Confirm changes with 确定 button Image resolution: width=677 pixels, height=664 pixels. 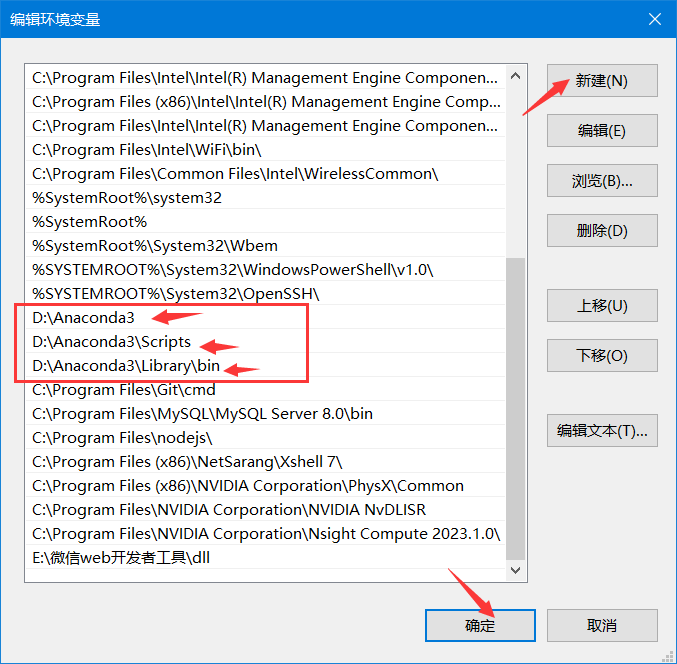tap(480, 625)
